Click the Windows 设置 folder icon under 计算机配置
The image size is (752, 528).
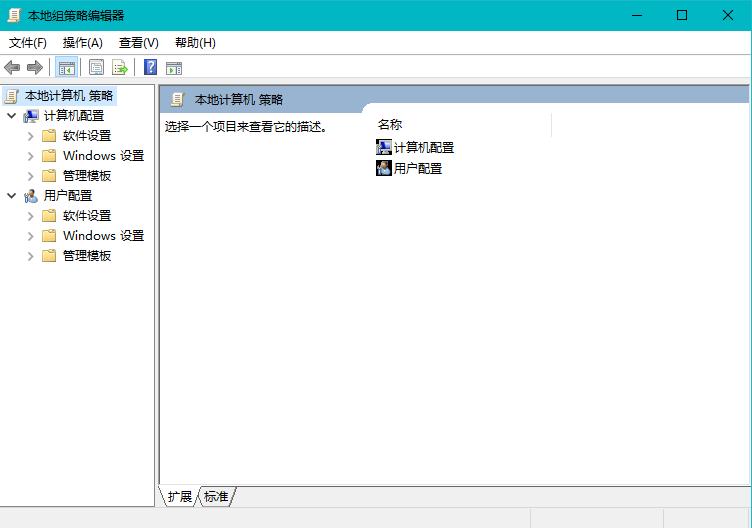click(x=49, y=156)
